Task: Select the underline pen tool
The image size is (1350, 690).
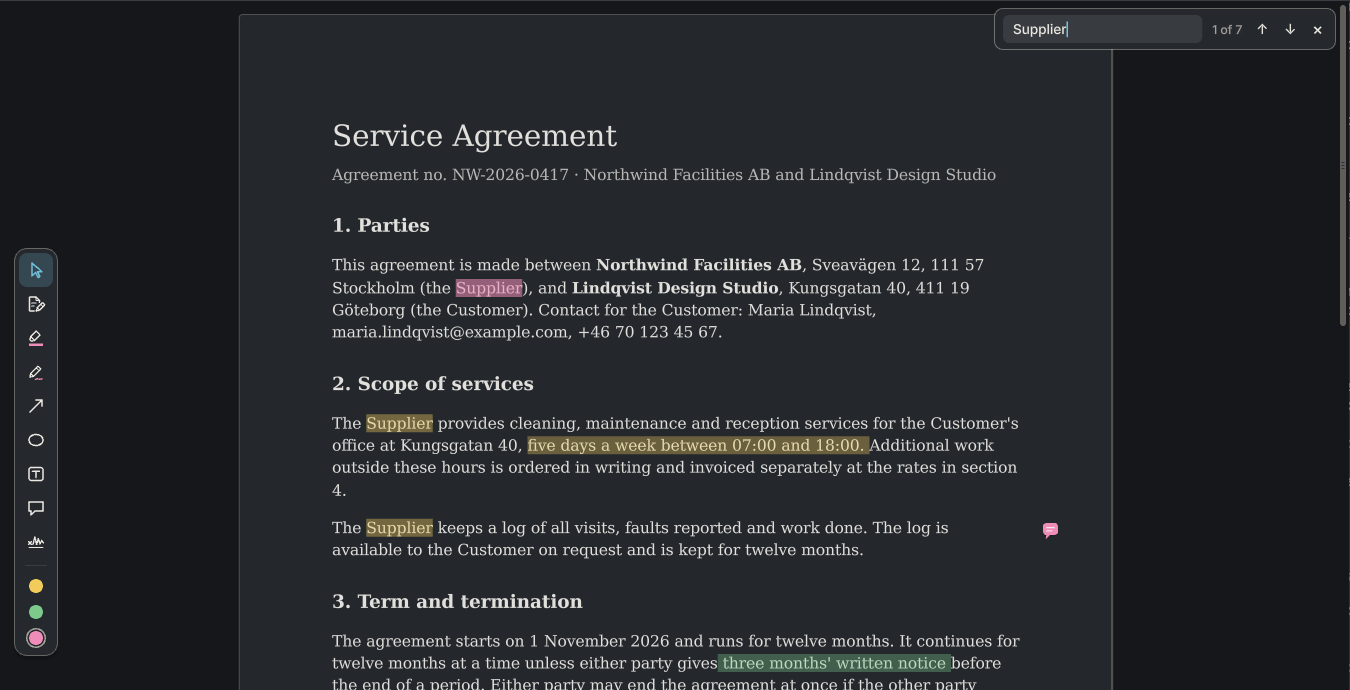Action: 36,373
